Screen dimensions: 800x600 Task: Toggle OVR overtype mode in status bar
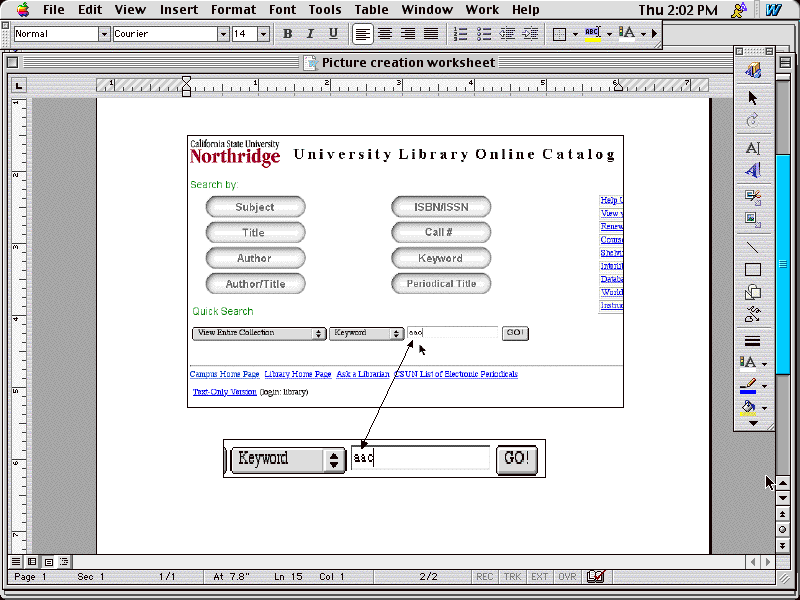click(567, 577)
